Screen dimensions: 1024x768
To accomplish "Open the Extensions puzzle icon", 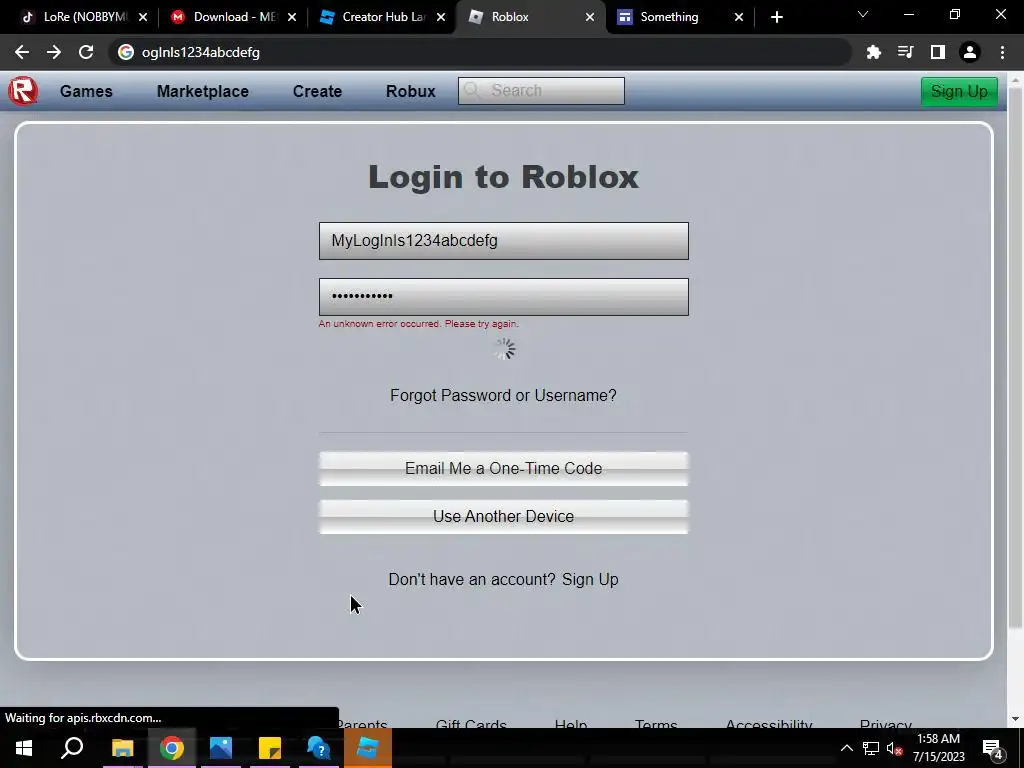I will [x=873, y=52].
